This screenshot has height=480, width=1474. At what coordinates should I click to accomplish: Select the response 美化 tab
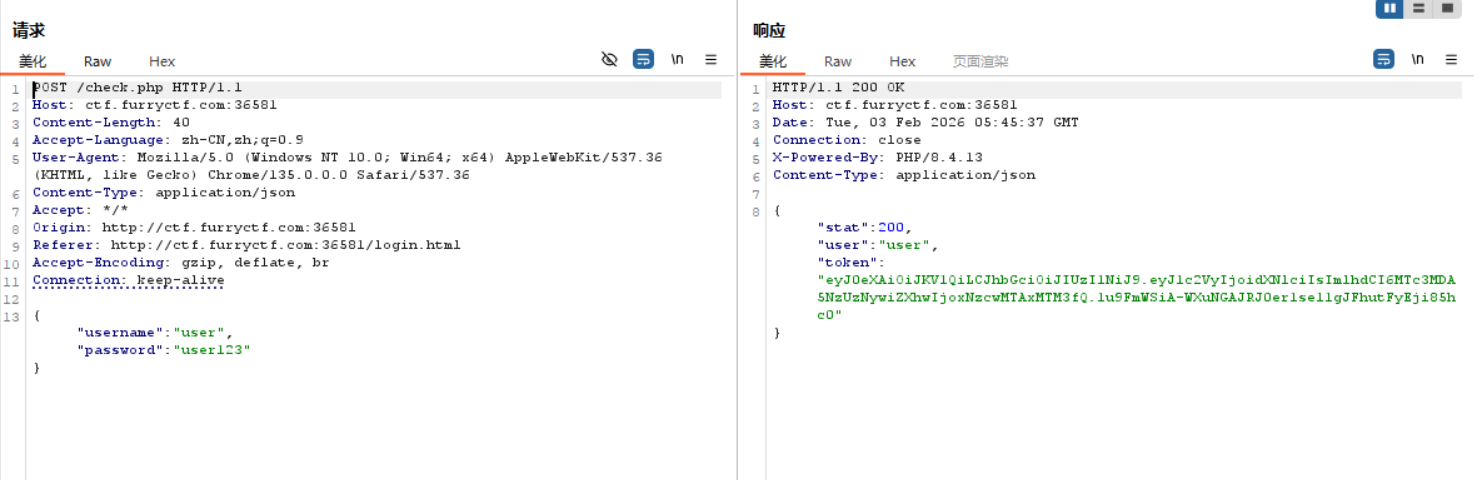click(x=773, y=62)
